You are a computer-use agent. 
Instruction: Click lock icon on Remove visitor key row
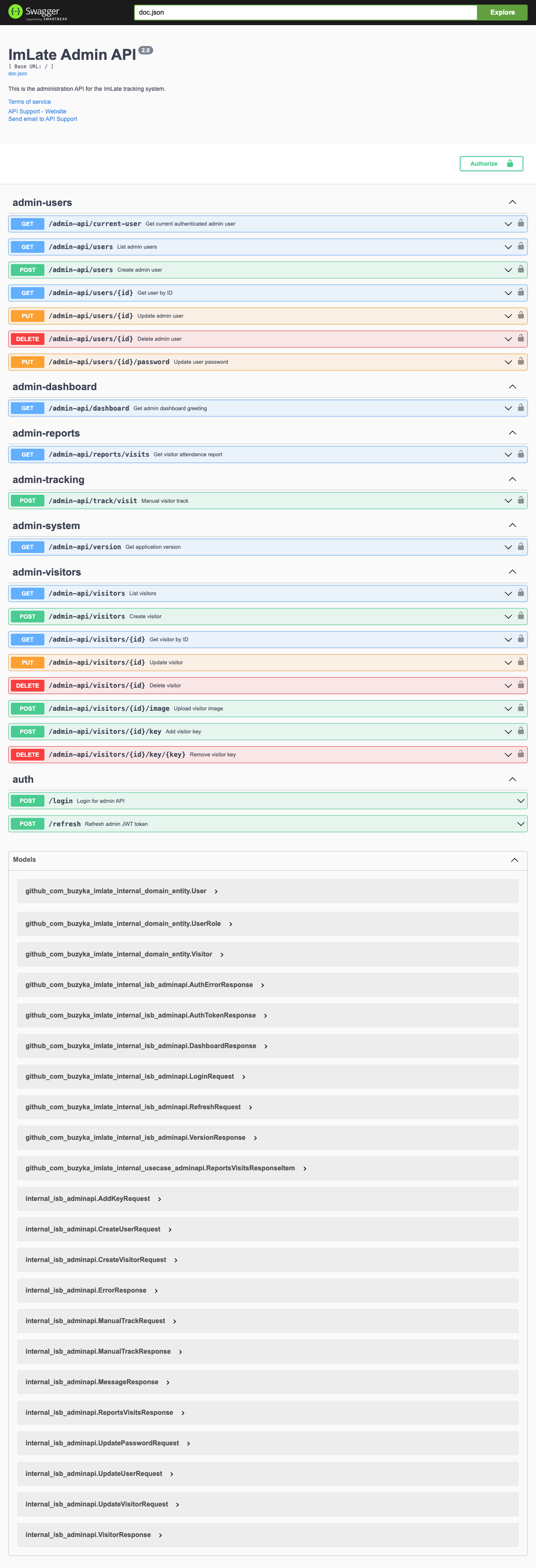coord(521,754)
